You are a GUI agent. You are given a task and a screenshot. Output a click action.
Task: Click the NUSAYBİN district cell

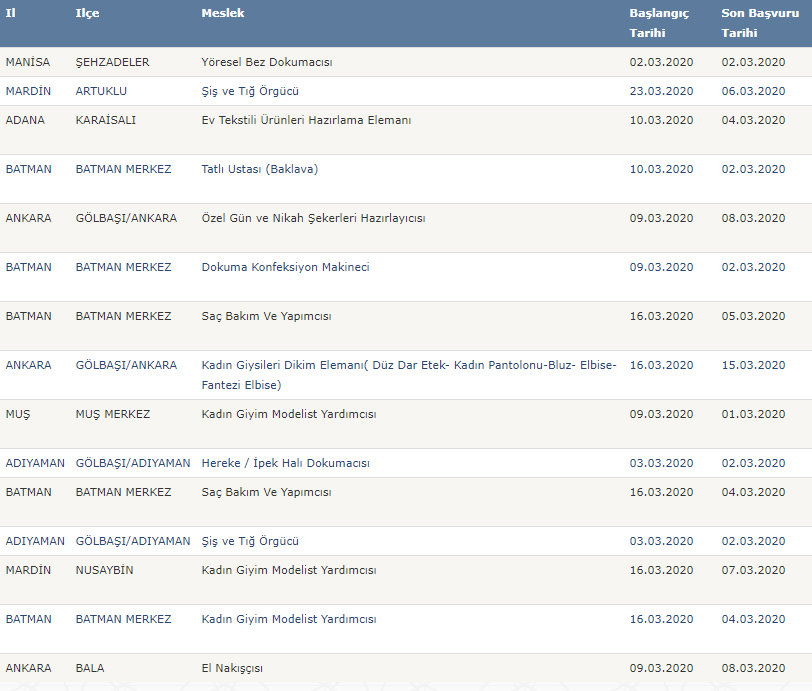[x=104, y=570]
